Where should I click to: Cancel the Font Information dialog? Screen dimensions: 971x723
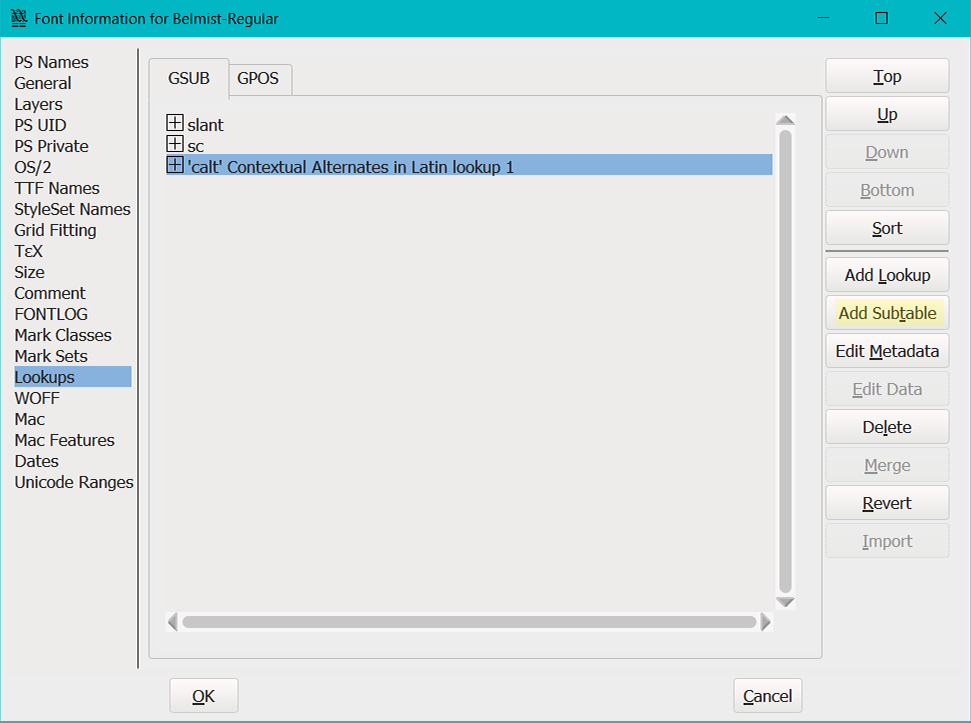pos(767,696)
